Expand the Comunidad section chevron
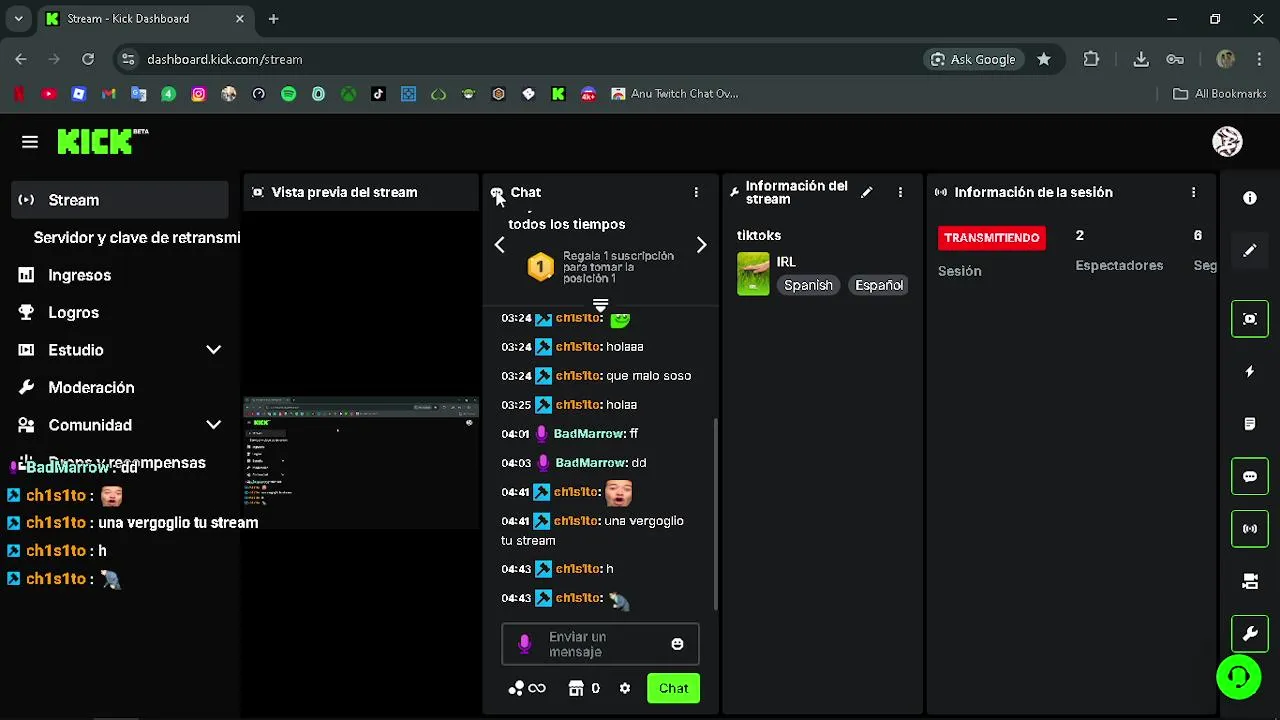 pos(213,425)
